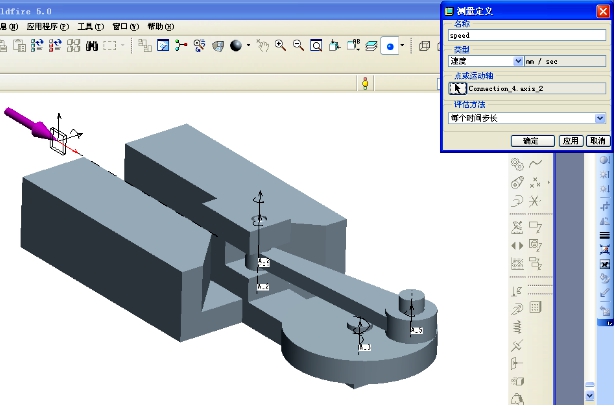Click the Zoom Out magnifier icon
This screenshot has height=406, width=615.
[x=298, y=46]
